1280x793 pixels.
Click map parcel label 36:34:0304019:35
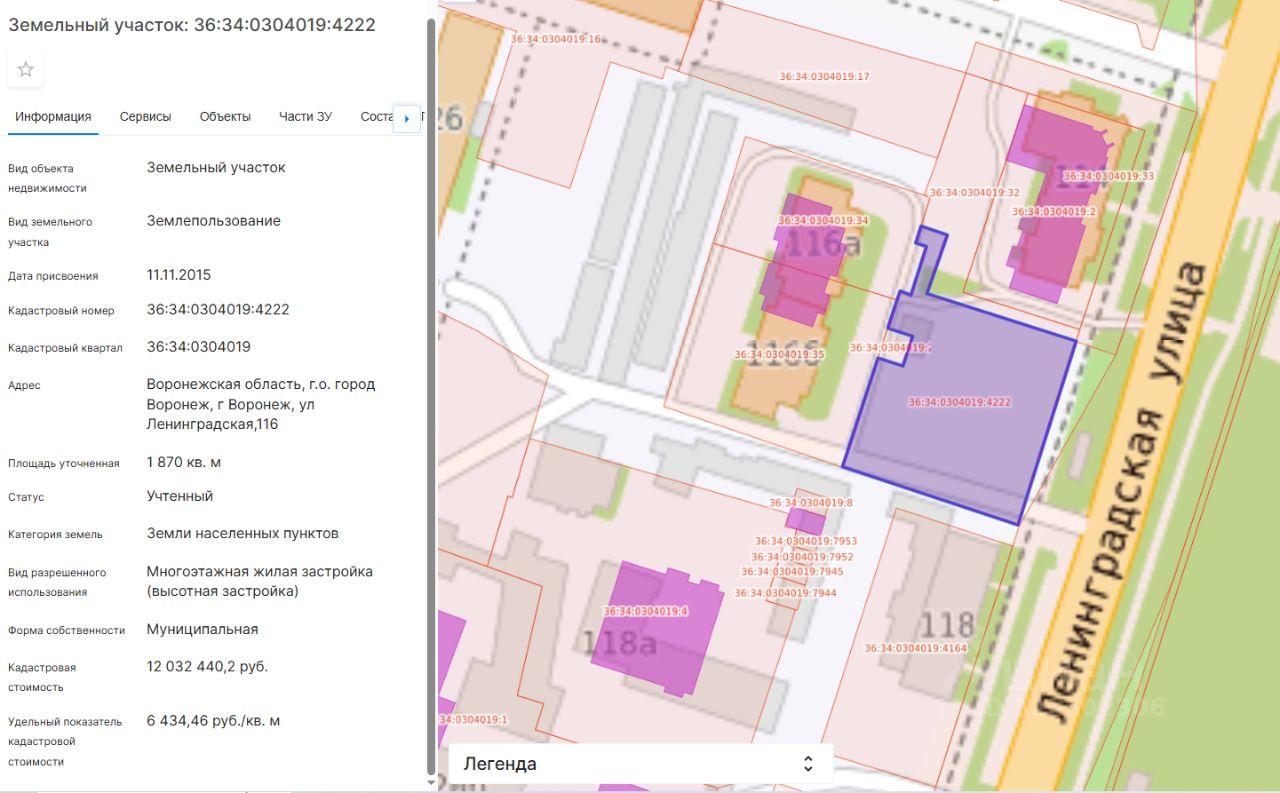click(x=779, y=354)
